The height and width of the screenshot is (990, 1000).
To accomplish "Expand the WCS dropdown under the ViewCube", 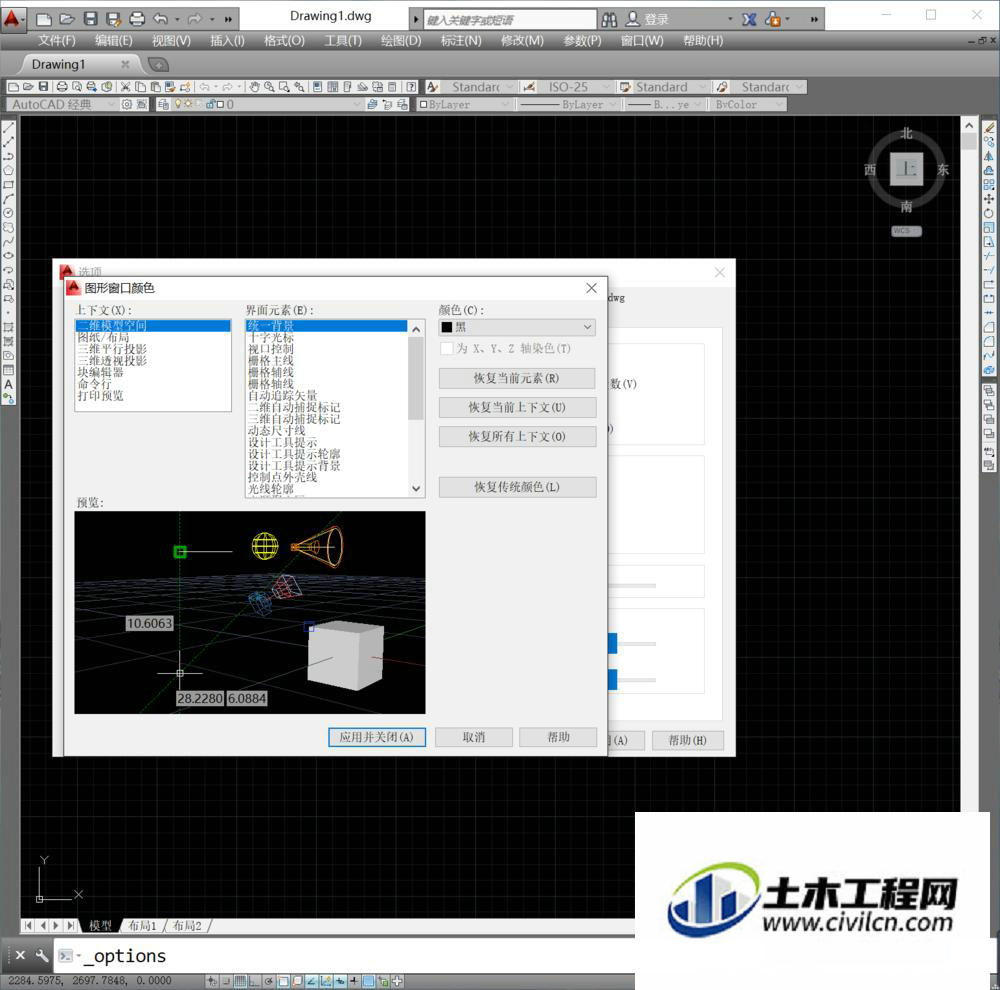I will click(906, 231).
